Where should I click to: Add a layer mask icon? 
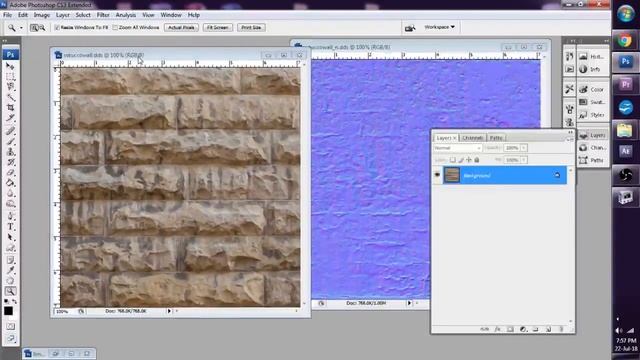tap(510, 329)
